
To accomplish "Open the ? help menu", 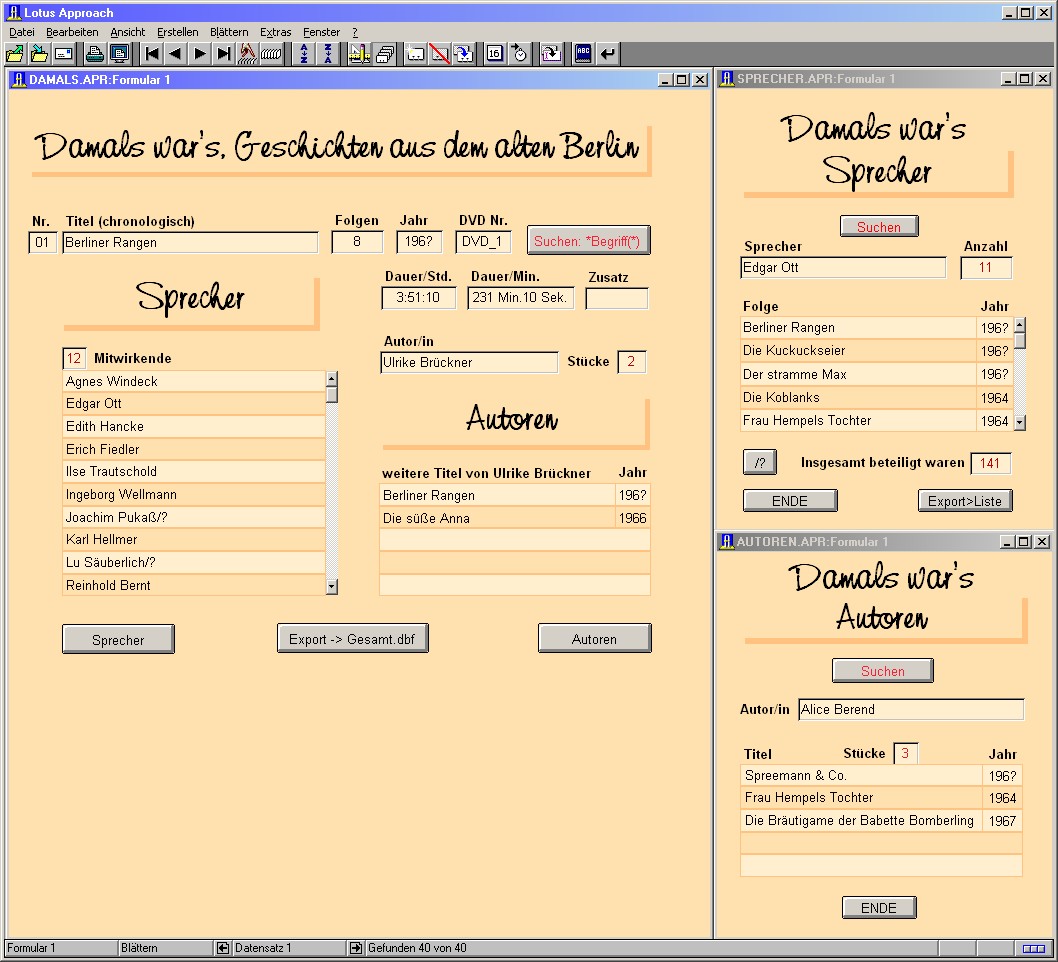I will click(355, 32).
